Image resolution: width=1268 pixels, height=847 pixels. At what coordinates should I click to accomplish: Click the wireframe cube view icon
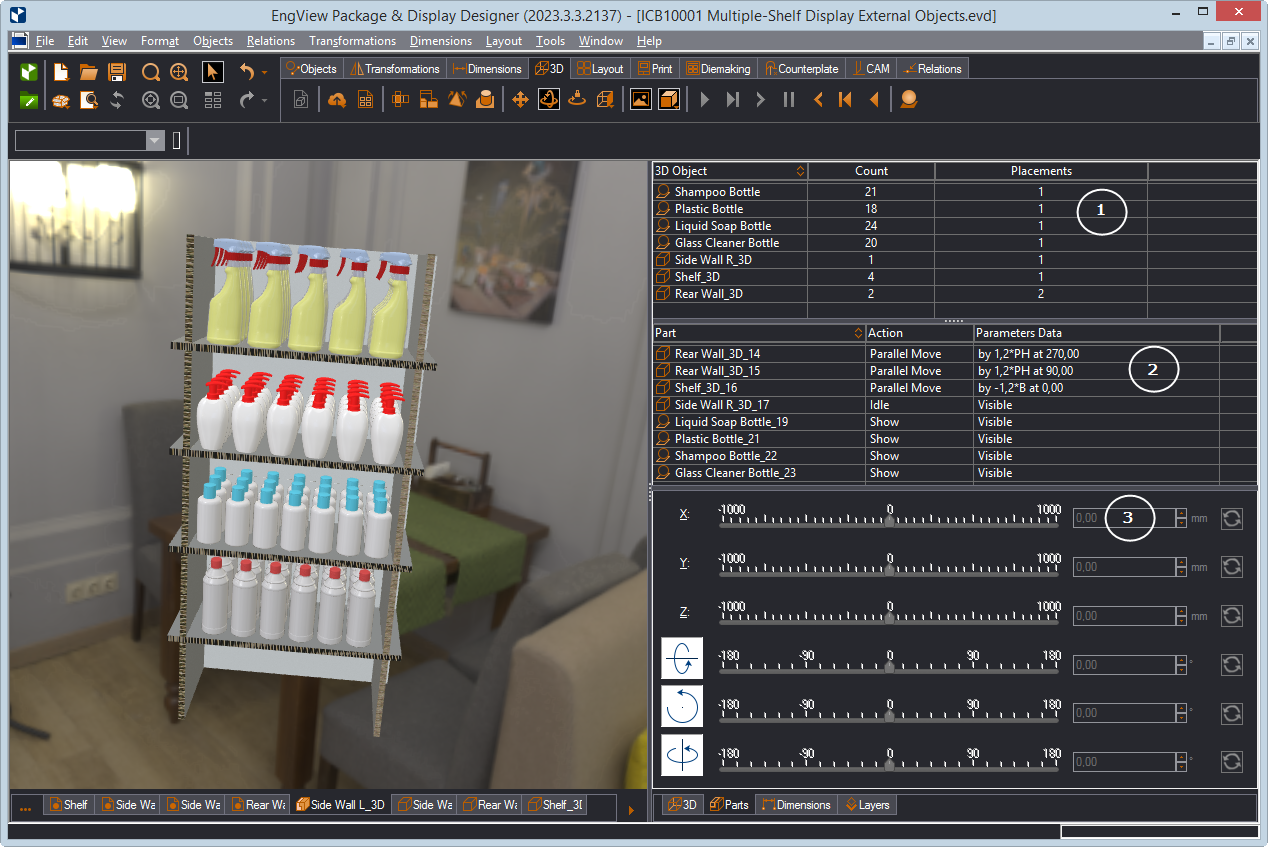604,100
